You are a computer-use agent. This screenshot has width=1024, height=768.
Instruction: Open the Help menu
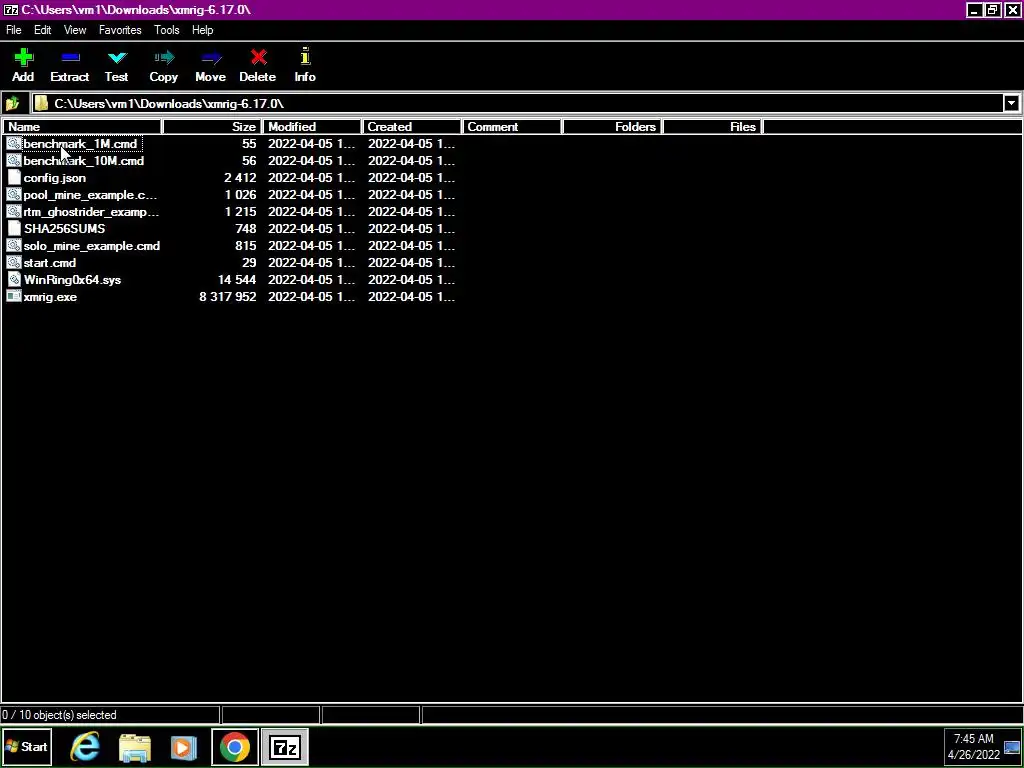(x=202, y=30)
